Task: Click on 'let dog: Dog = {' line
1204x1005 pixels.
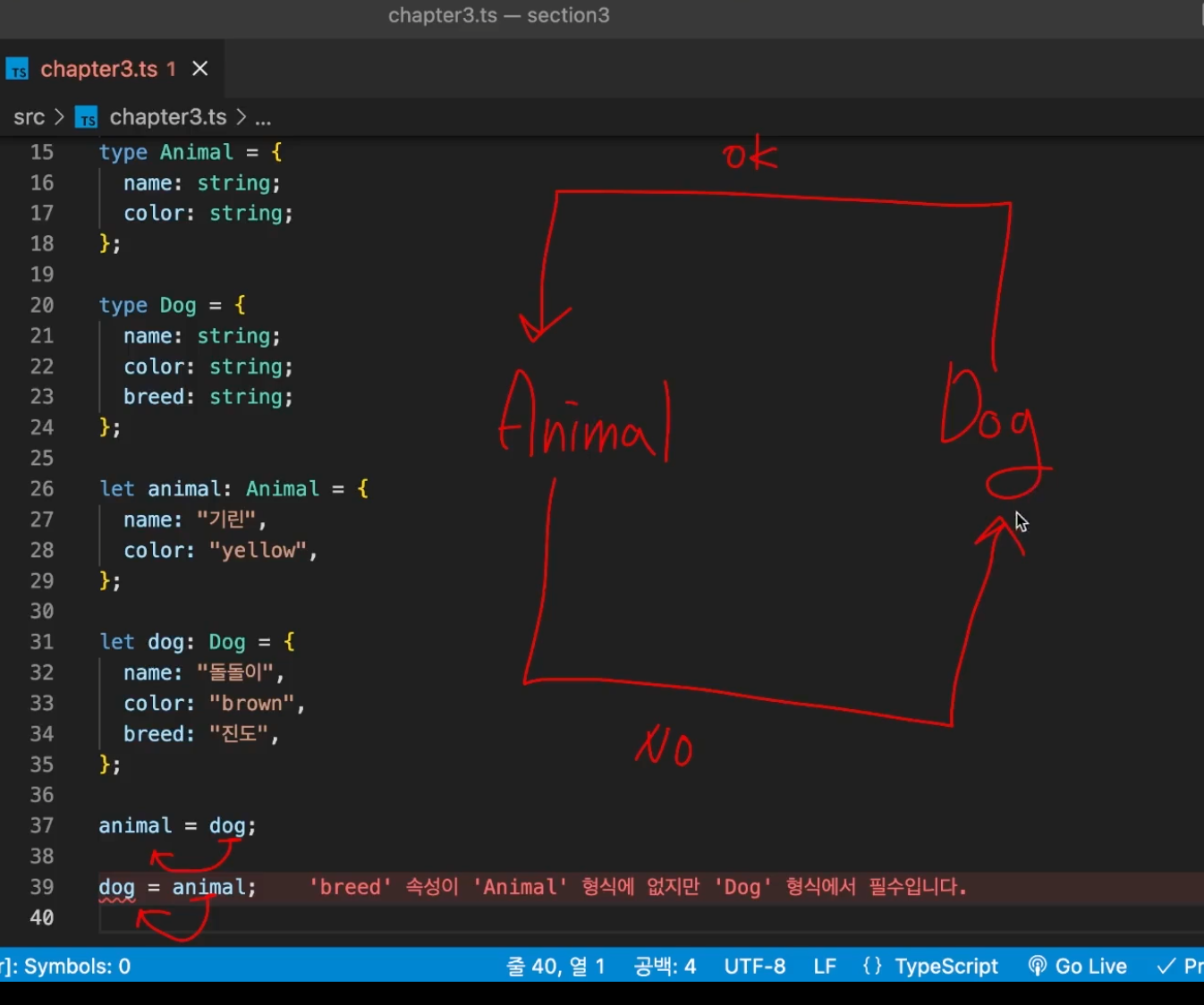Action: tap(197, 642)
